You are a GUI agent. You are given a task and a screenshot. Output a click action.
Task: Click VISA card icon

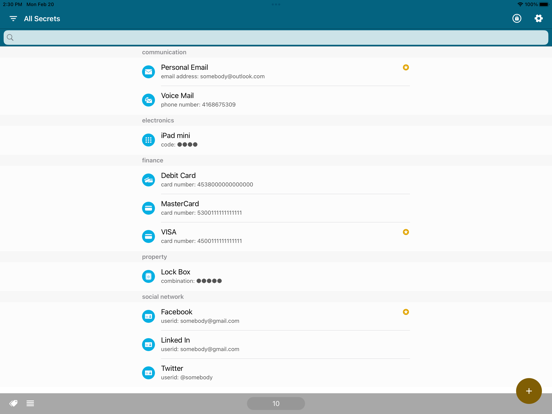(x=148, y=236)
